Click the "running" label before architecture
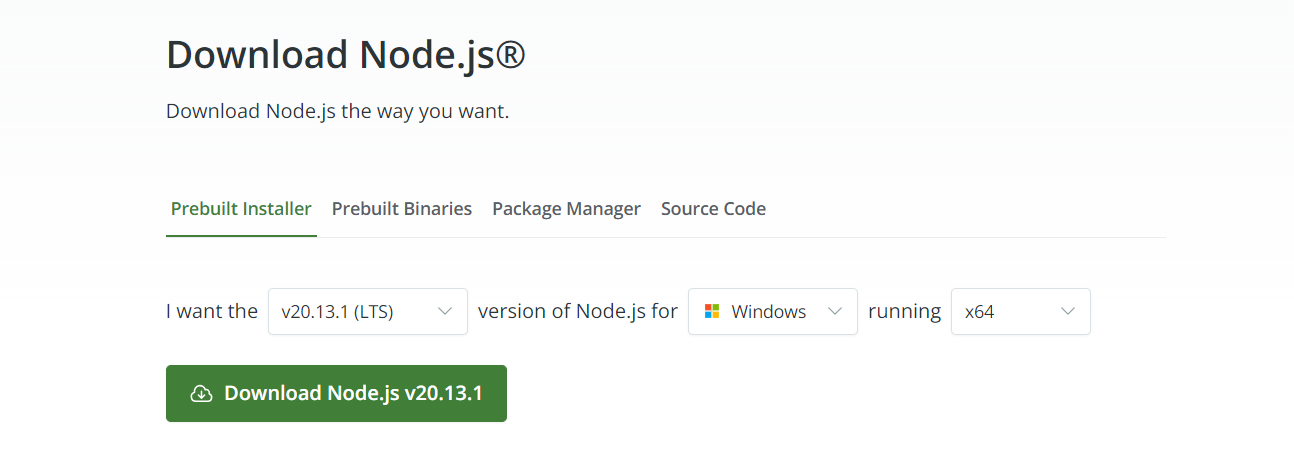 click(x=904, y=311)
